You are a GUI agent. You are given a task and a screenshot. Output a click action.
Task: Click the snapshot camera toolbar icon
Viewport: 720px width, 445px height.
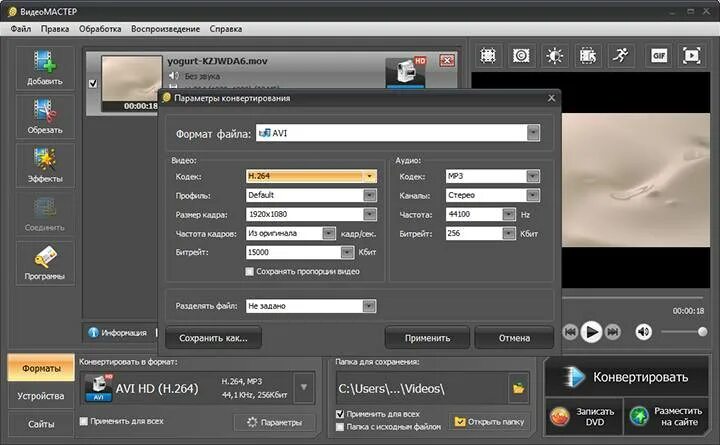coord(521,56)
